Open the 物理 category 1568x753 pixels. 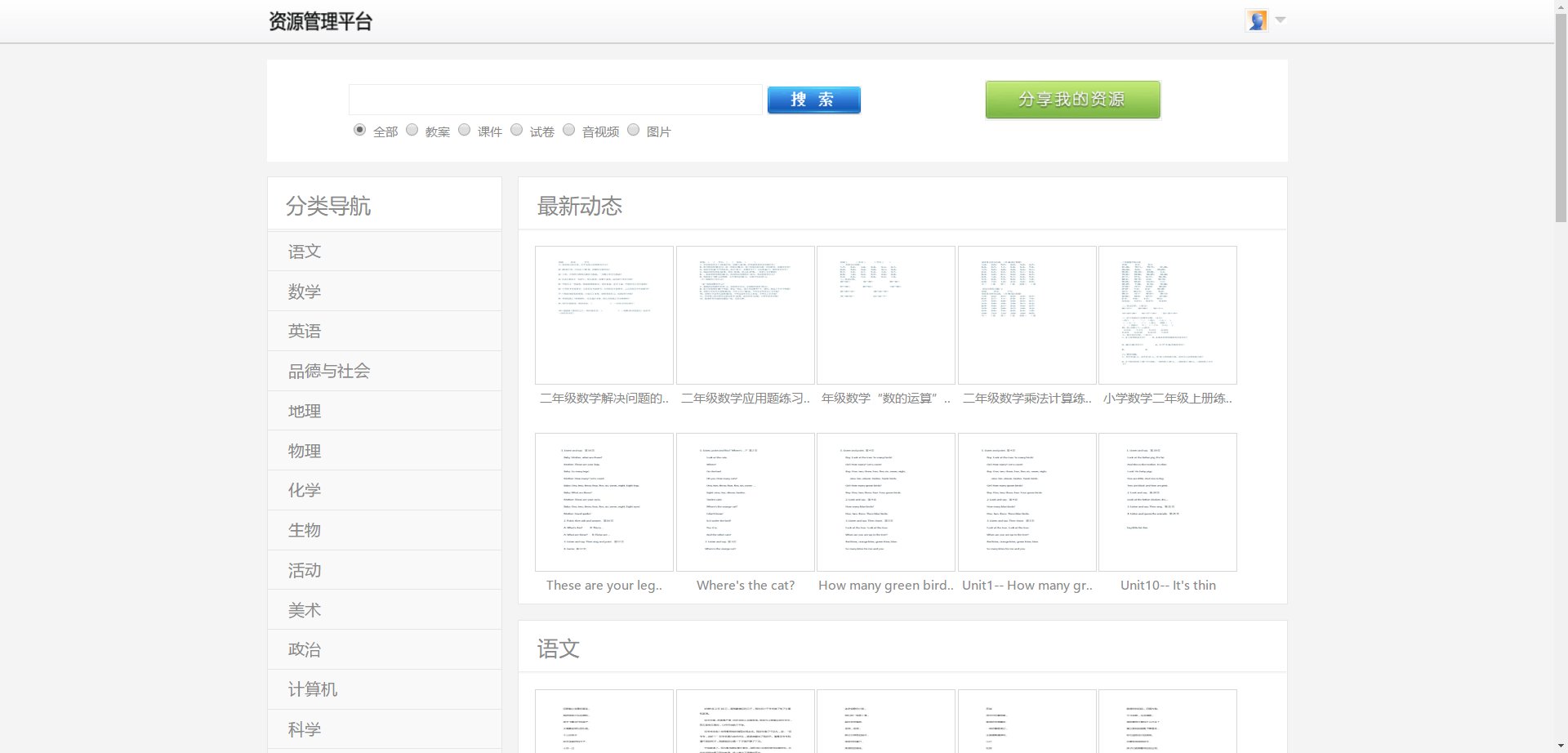point(385,451)
